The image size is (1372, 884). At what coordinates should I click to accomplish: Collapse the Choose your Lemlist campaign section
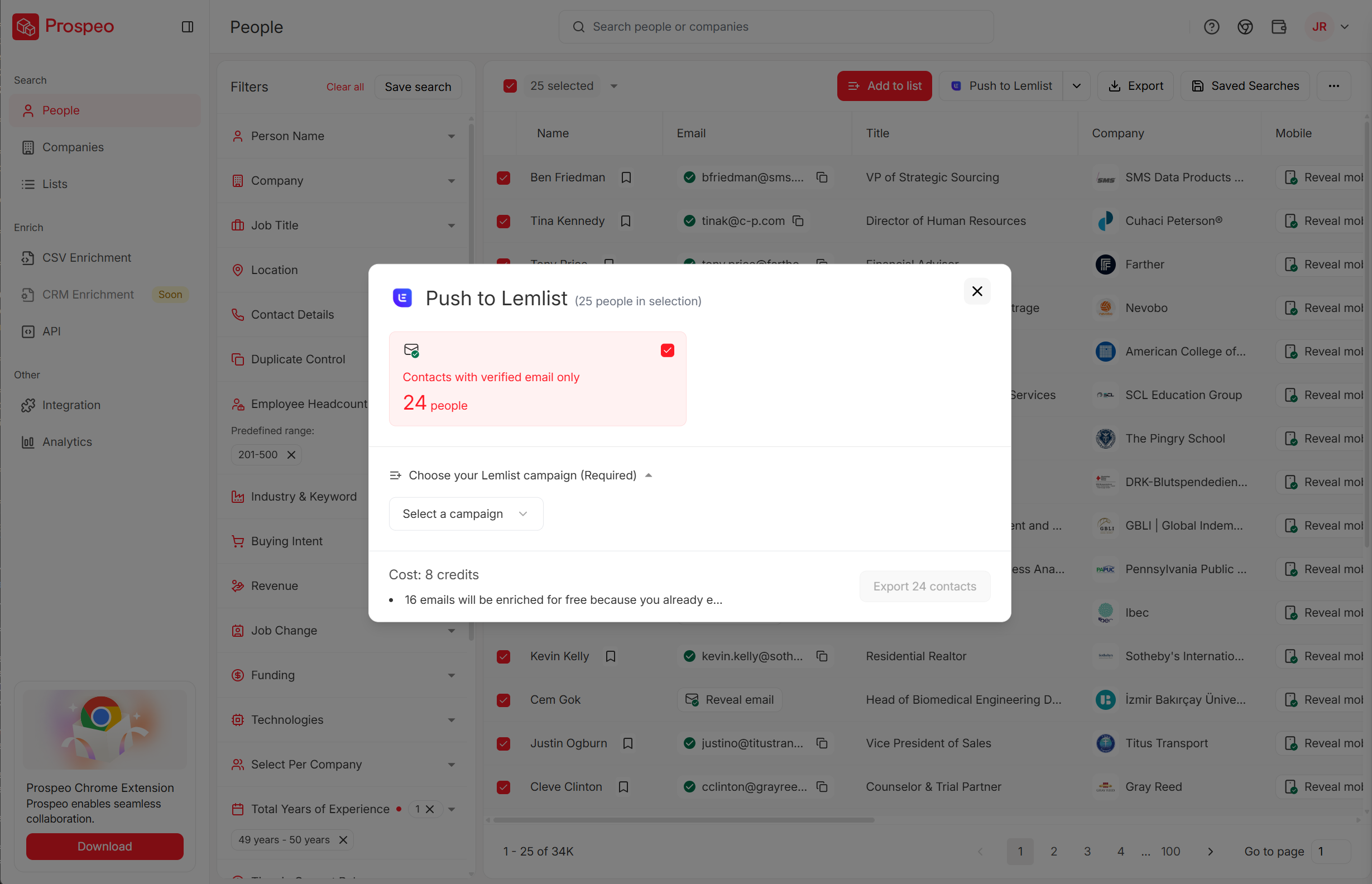648,475
